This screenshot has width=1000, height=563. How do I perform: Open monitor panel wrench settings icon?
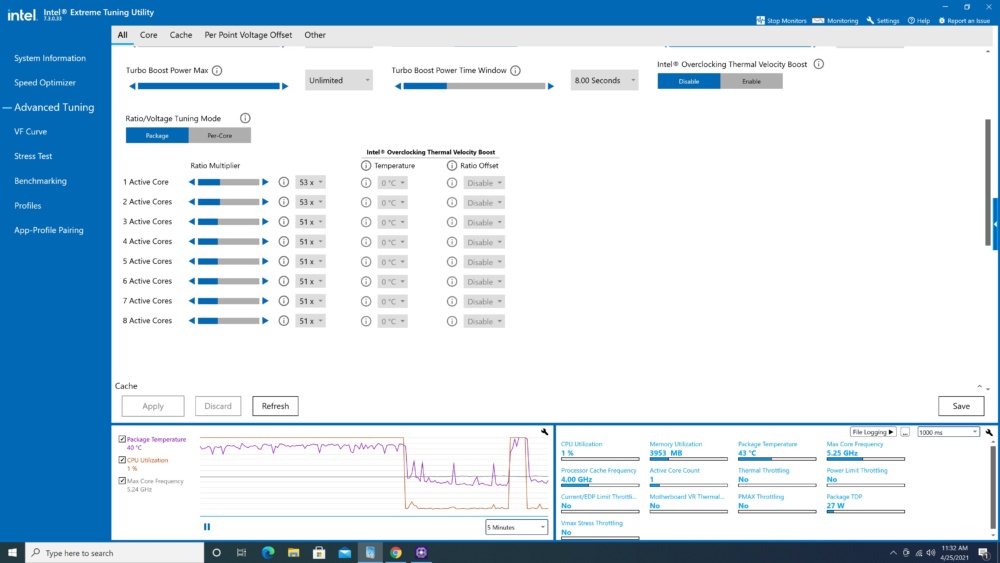tap(989, 432)
